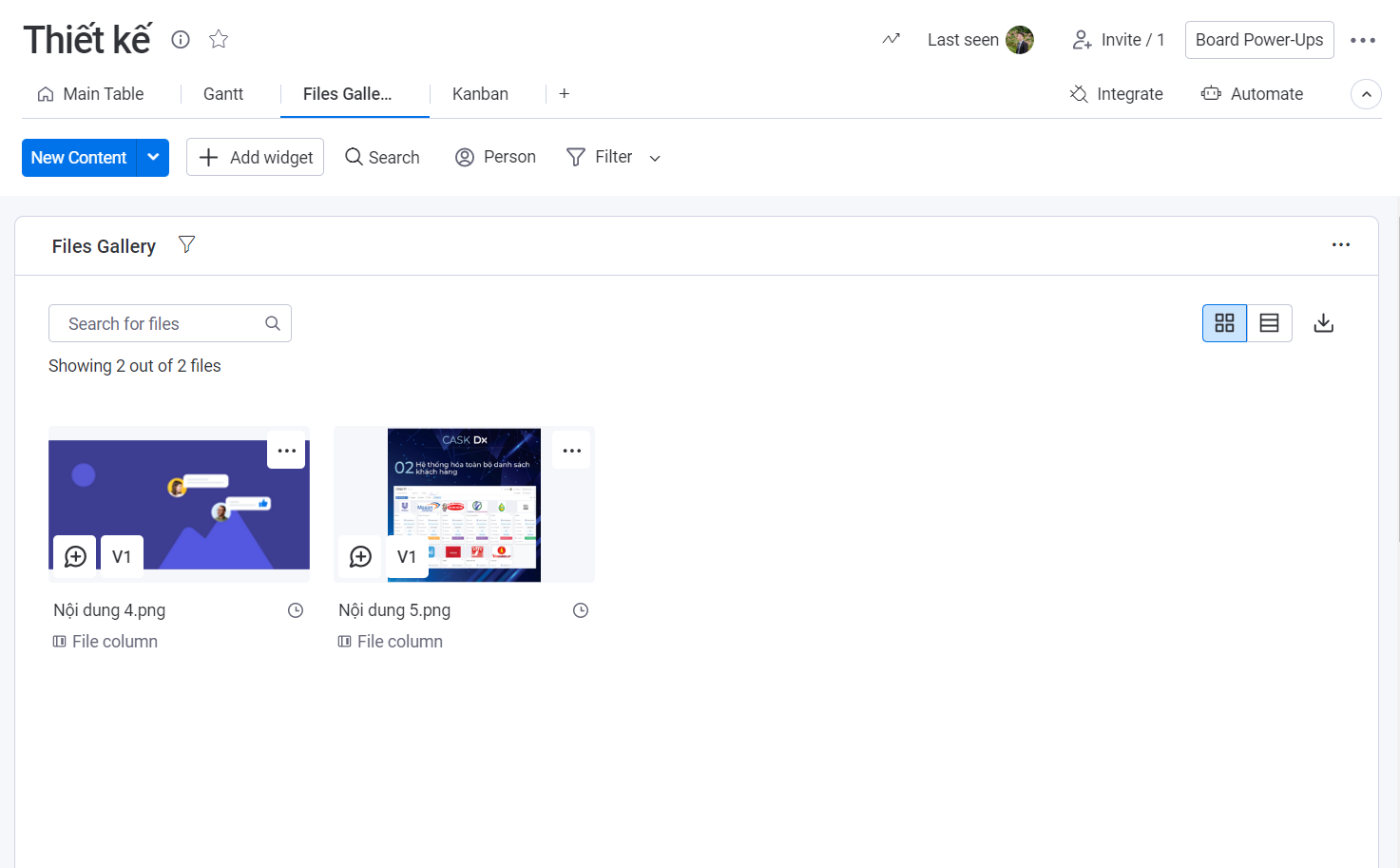Viewport: 1400px width, 868px height.
Task: Open version history clock for Nội dung 5.png
Action: point(581,610)
